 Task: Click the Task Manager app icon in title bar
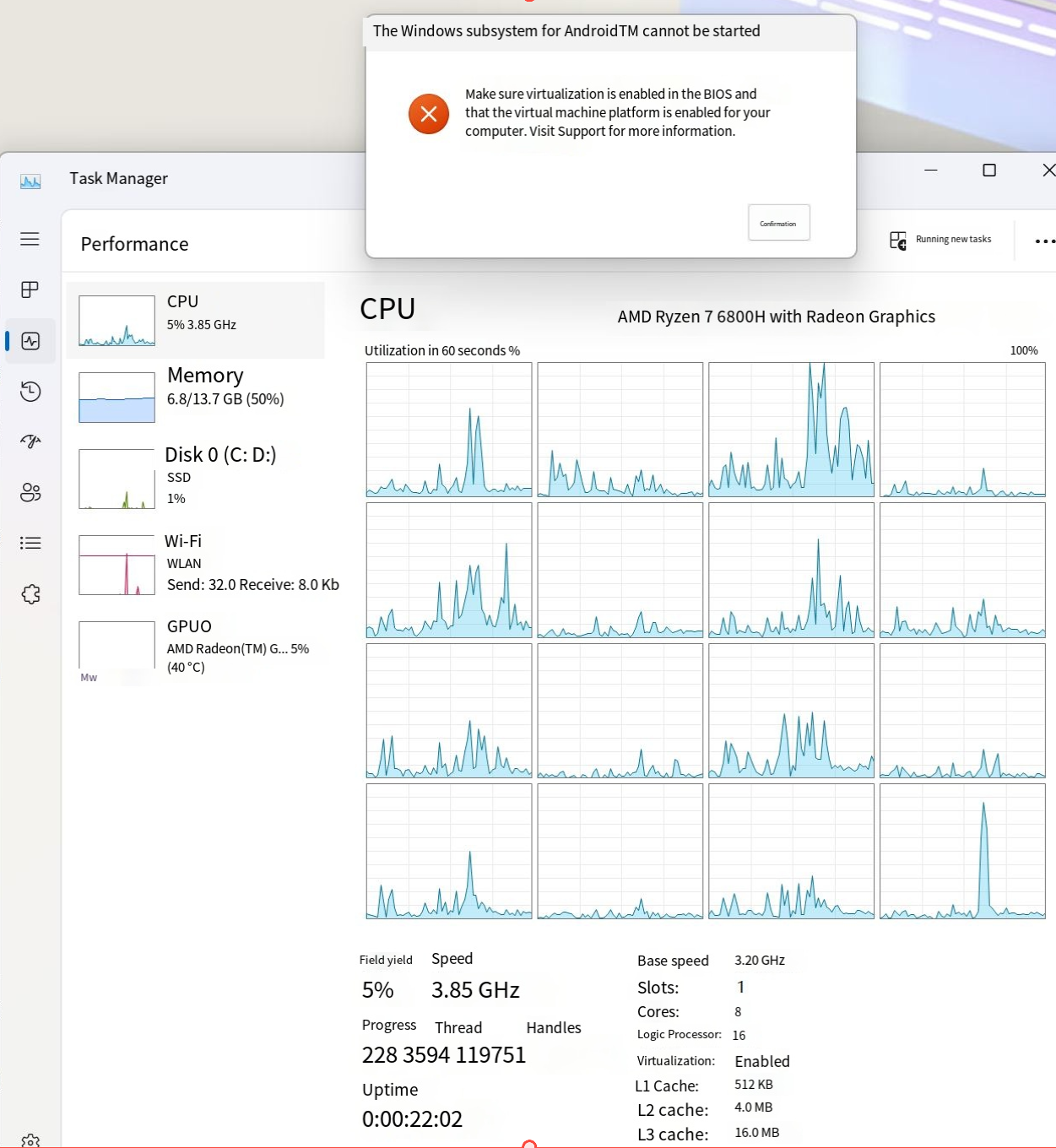30,181
